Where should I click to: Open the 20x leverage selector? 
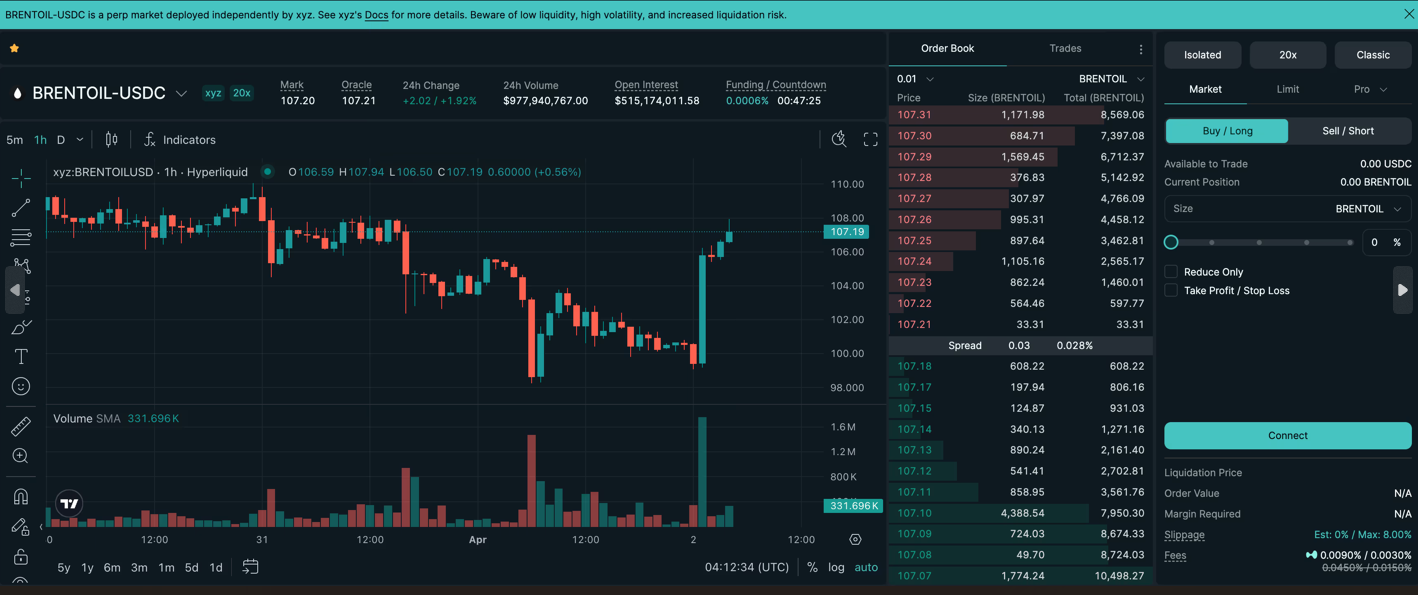click(x=1288, y=55)
